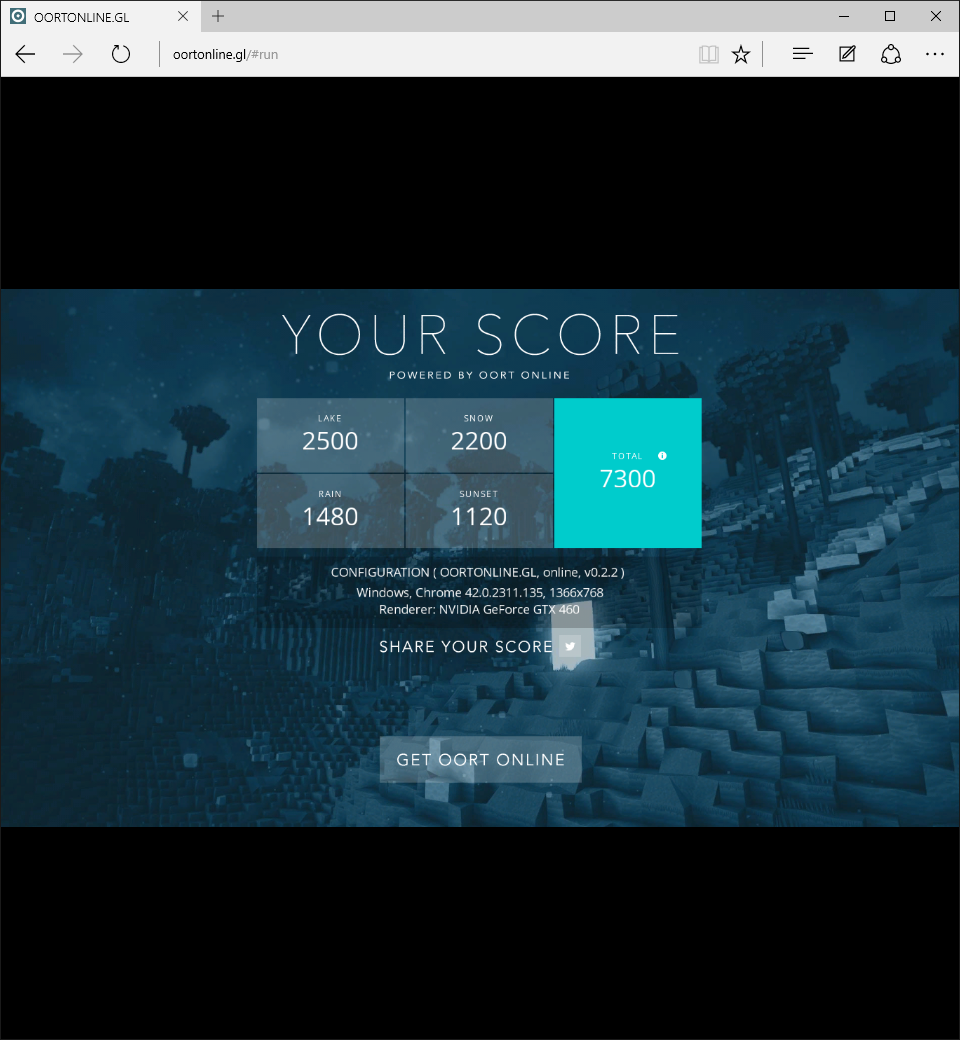Image resolution: width=960 pixels, height=1040 pixels.
Task: Select the LAKE 2500 score tile
Action: 330,435
